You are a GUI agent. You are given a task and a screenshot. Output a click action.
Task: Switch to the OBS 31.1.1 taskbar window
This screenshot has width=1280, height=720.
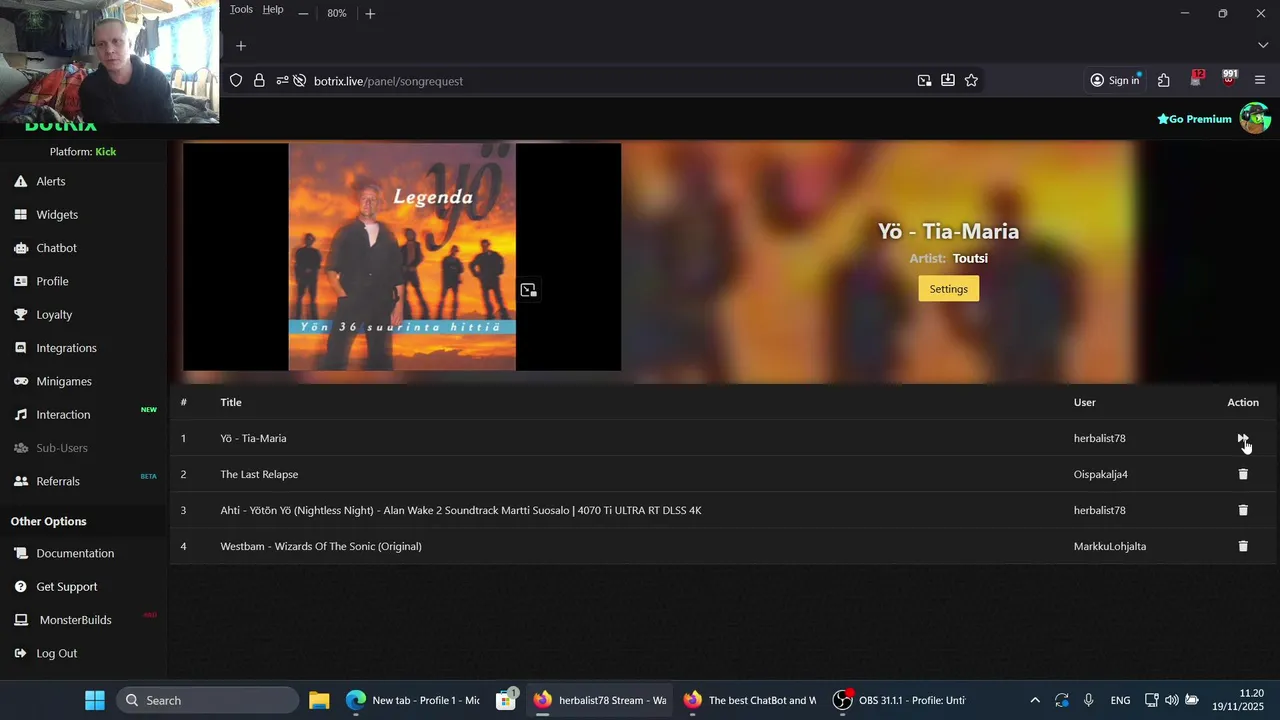click(x=900, y=700)
